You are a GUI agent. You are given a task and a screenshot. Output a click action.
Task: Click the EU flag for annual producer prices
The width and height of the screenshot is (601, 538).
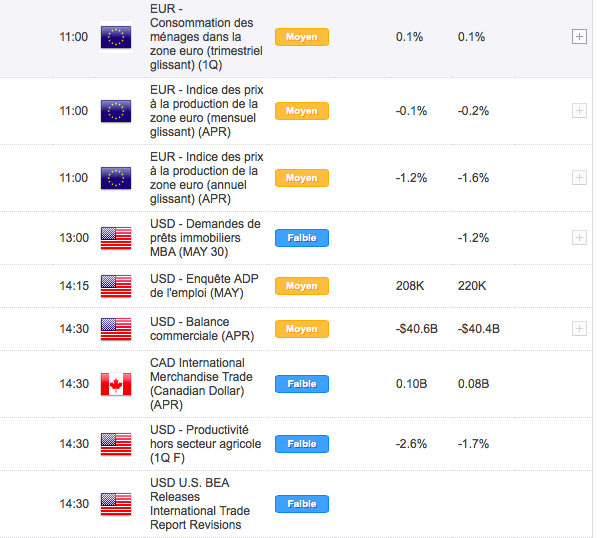(116, 177)
